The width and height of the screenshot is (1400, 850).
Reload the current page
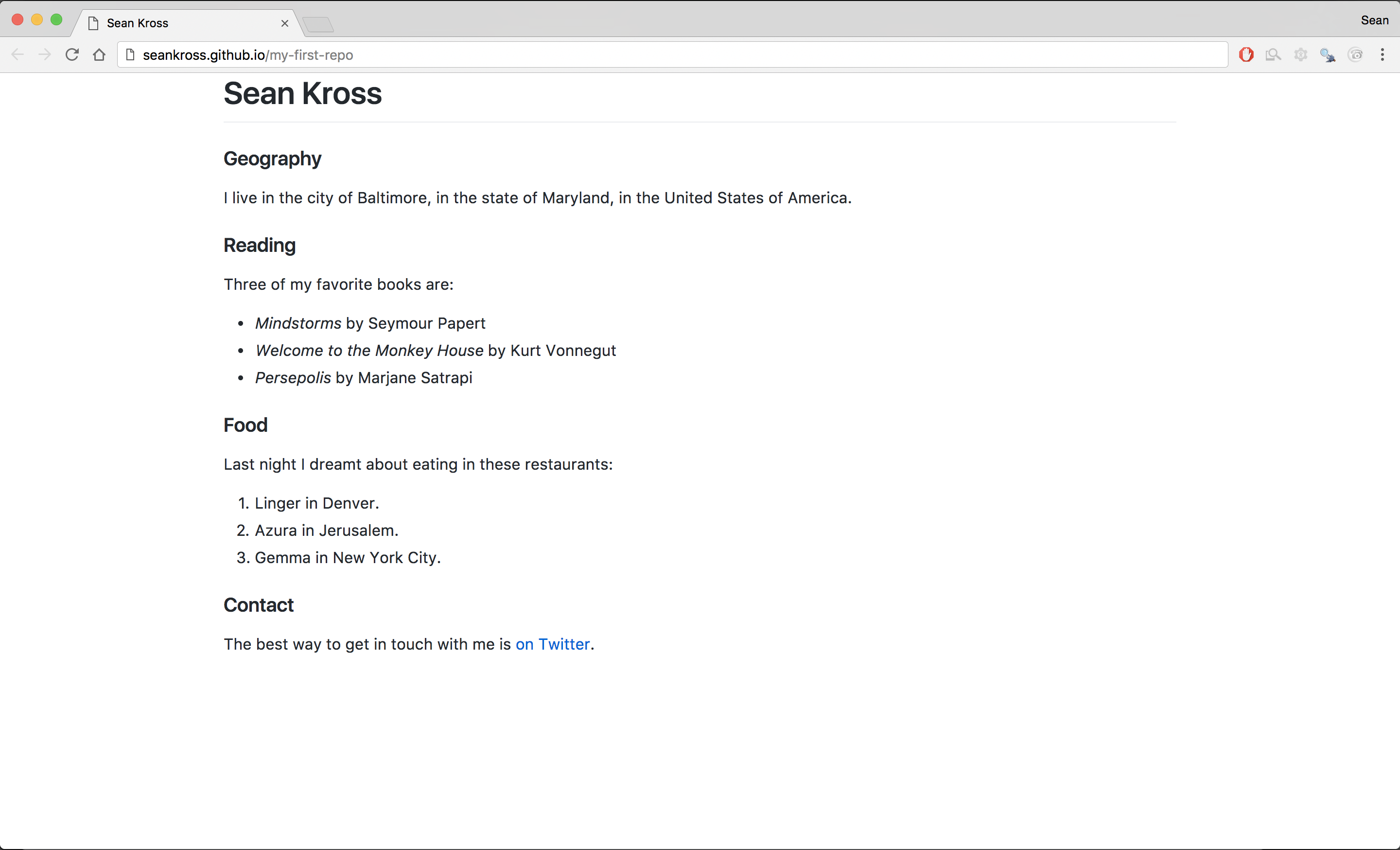[72, 54]
